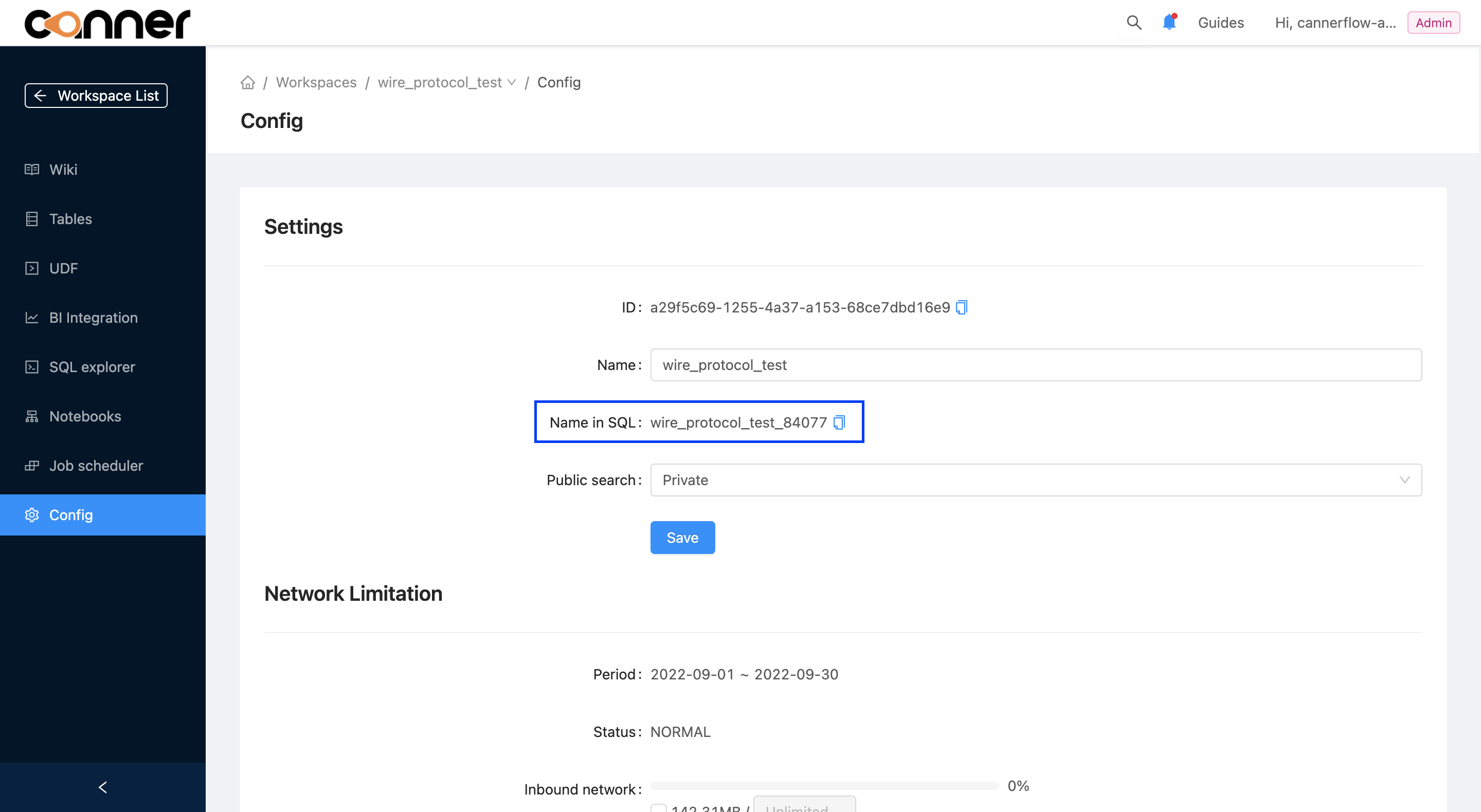The height and width of the screenshot is (812, 1481).
Task: Click the Admin badge
Action: (1433, 23)
